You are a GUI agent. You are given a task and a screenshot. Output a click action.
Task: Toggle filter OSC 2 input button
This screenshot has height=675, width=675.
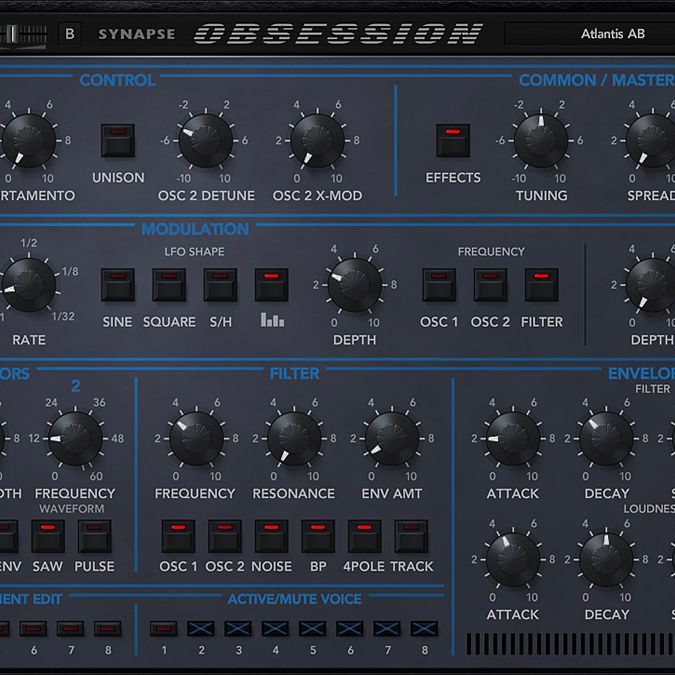(225, 536)
